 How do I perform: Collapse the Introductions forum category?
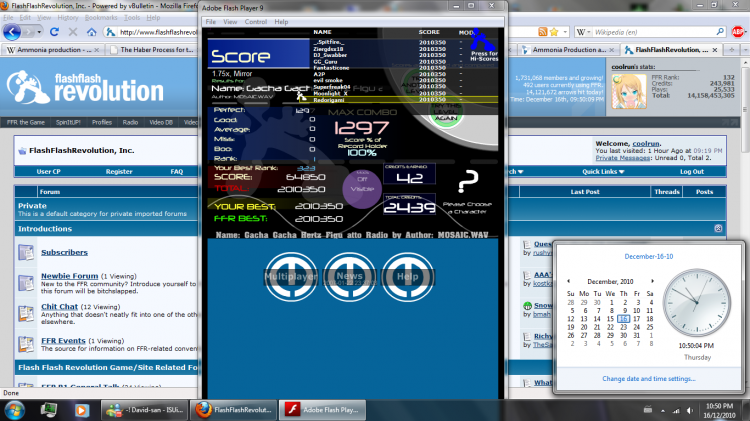coord(718,229)
